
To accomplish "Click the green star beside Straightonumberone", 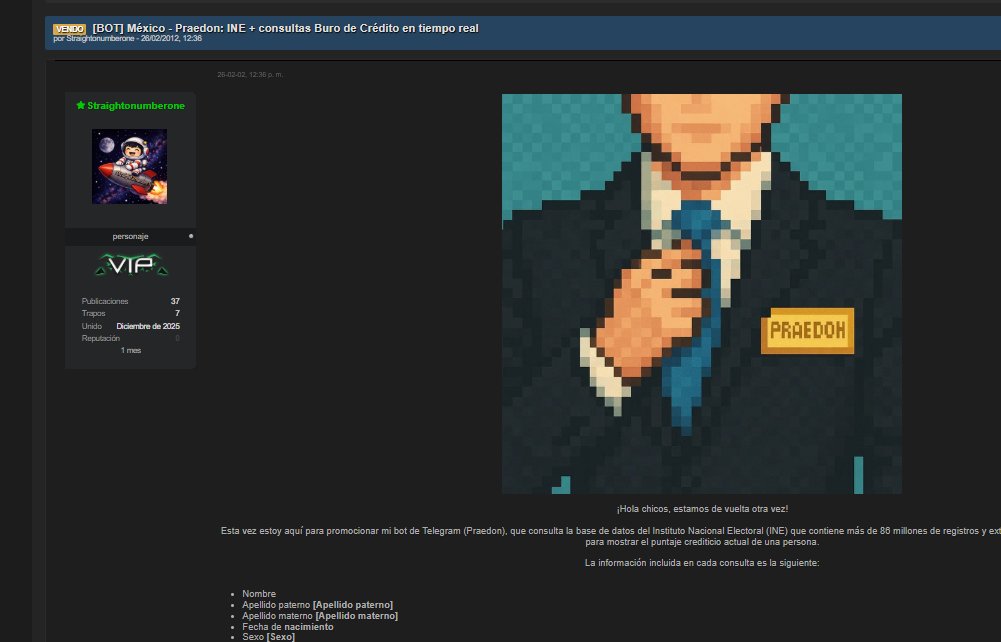I will point(80,105).
